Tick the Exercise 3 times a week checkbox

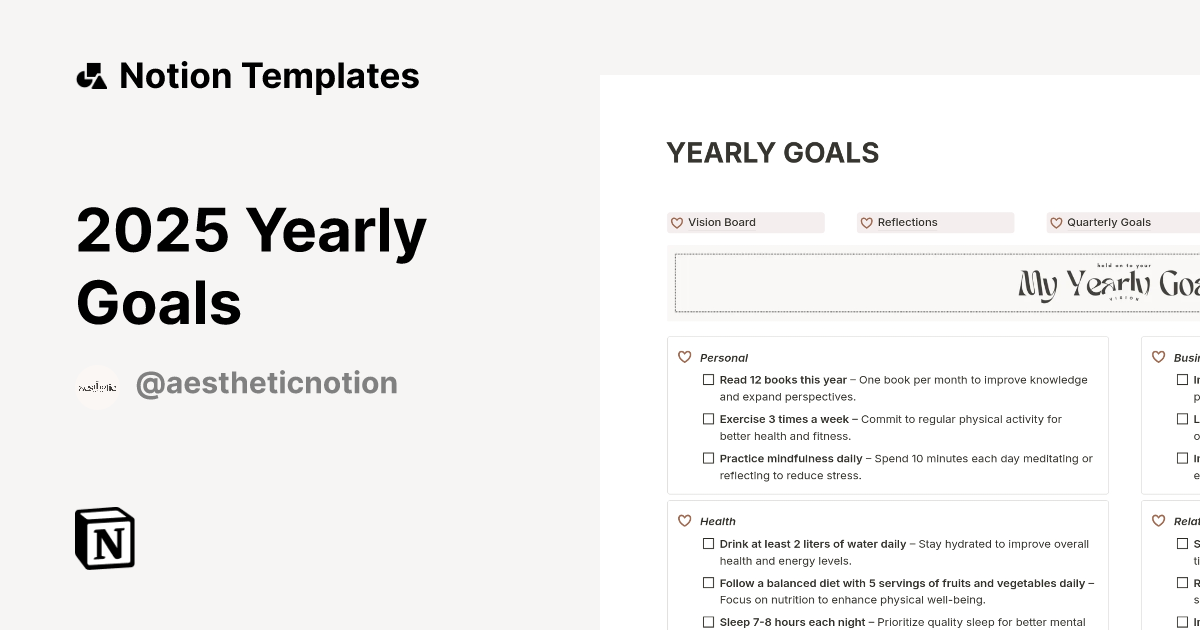[708, 419]
